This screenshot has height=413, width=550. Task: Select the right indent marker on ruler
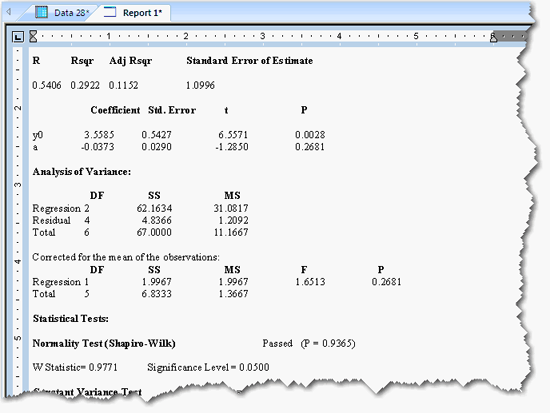tap(493, 37)
